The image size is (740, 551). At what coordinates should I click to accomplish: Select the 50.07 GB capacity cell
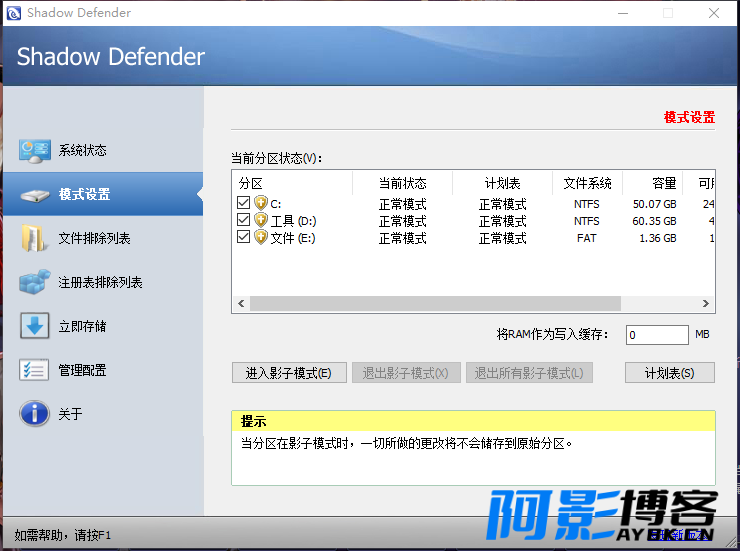(655, 204)
